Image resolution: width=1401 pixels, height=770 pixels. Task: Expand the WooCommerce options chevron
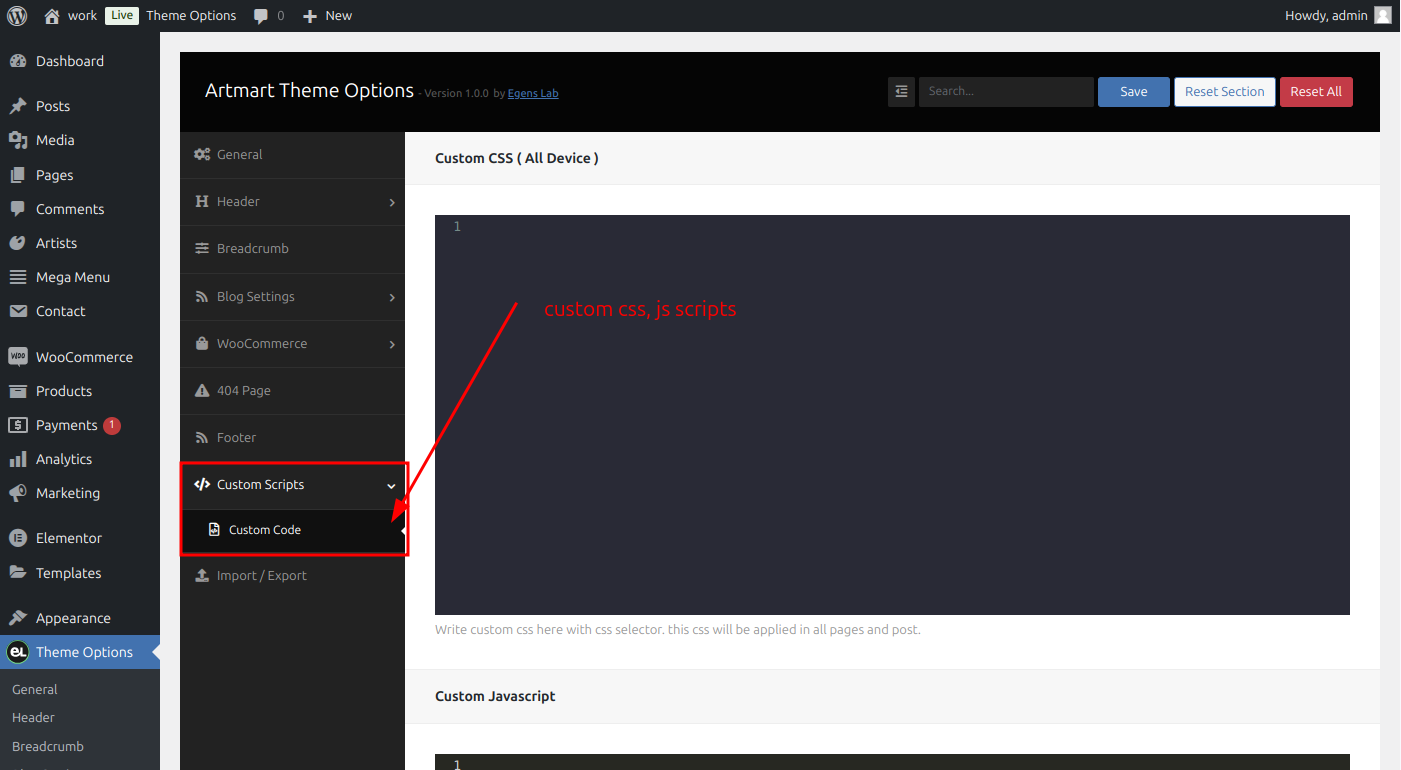(392, 344)
